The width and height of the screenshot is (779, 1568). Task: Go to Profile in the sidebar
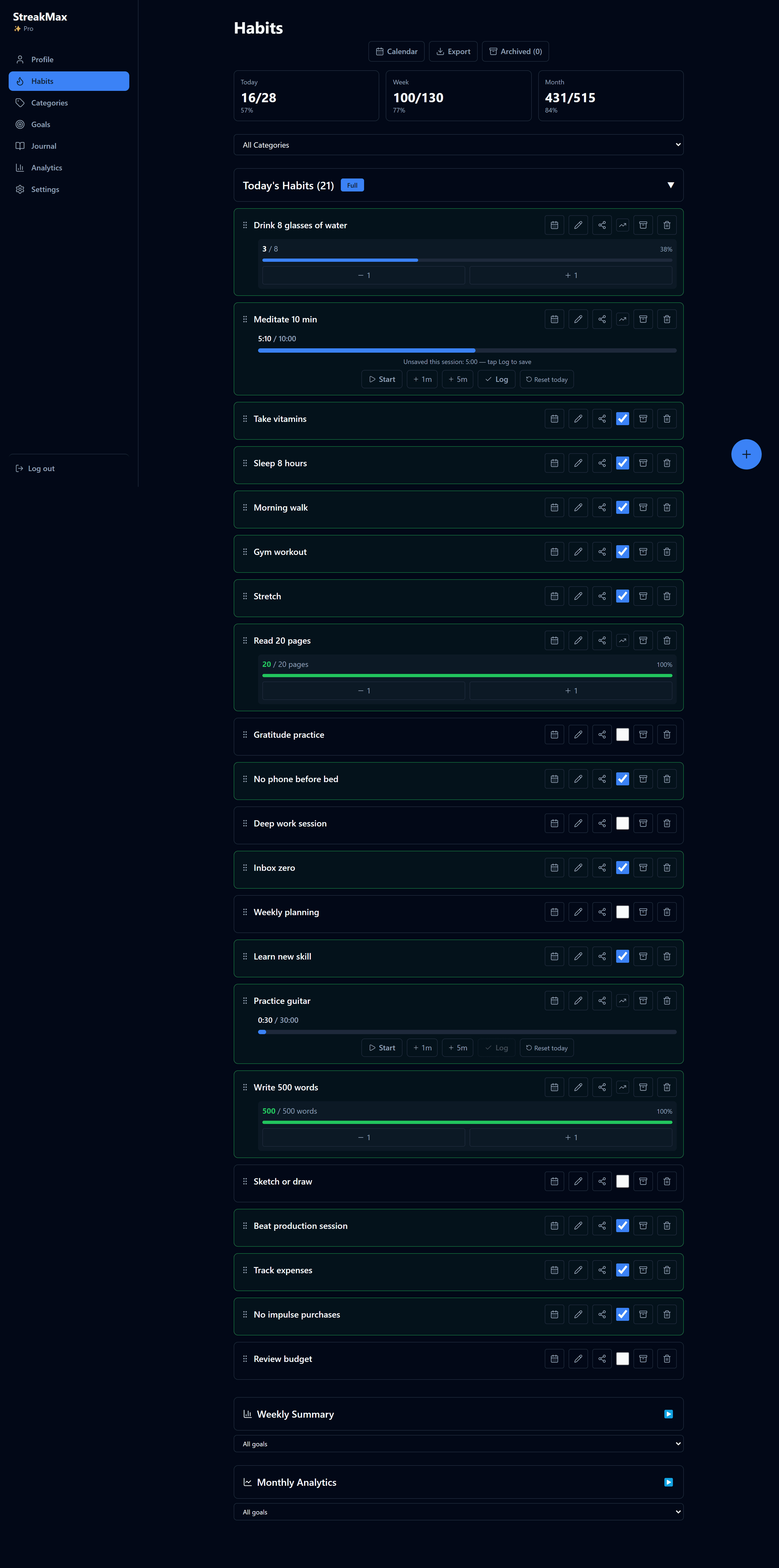pyautogui.click(x=69, y=60)
